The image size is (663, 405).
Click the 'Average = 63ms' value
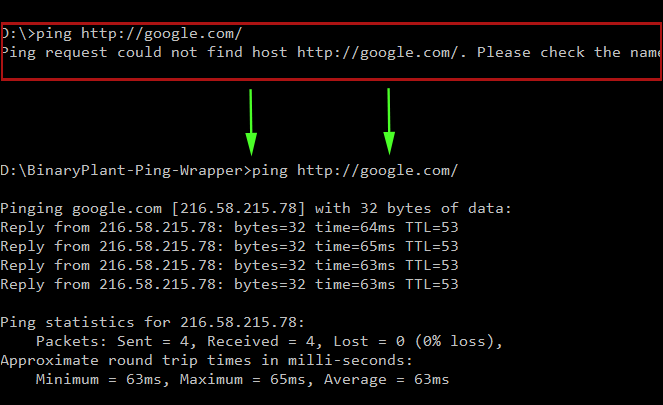386,380
